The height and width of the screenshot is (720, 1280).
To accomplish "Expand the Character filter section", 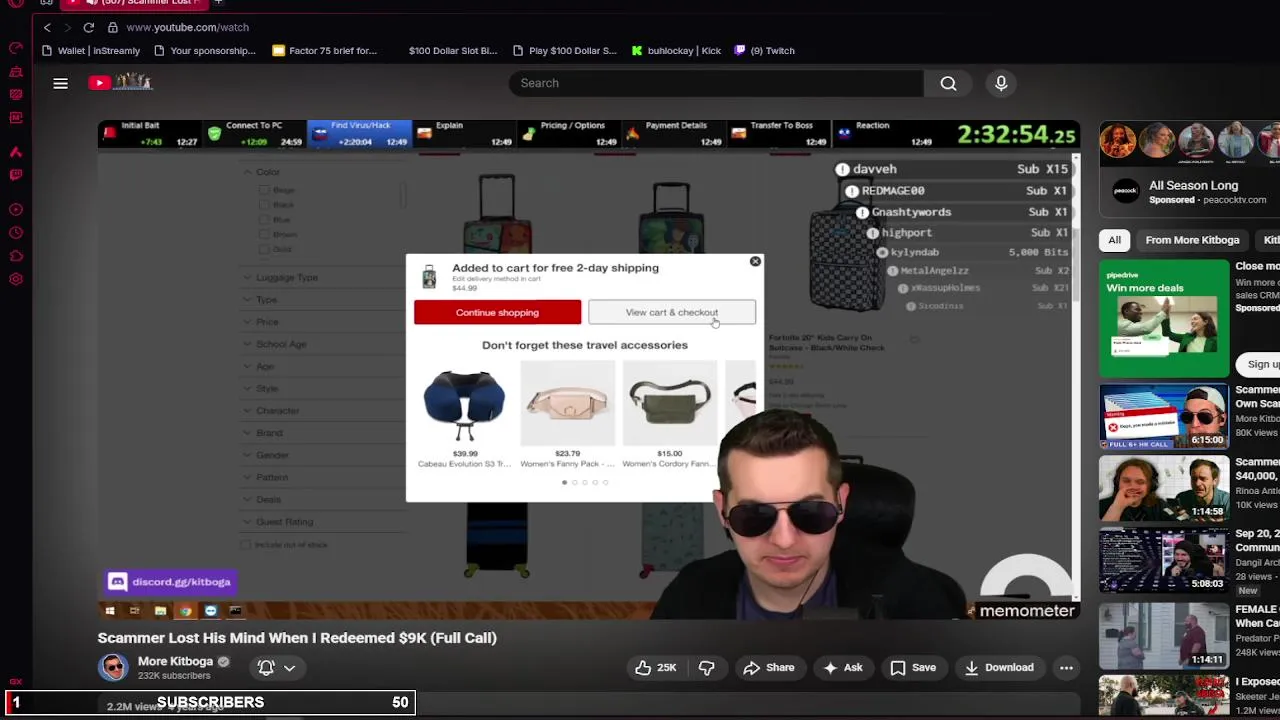I will (x=271, y=410).
